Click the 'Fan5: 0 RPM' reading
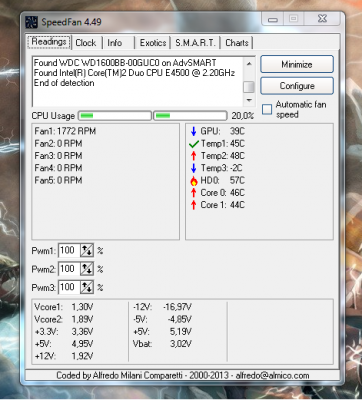Viewport: 362px width, 400px height. click(58, 180)
